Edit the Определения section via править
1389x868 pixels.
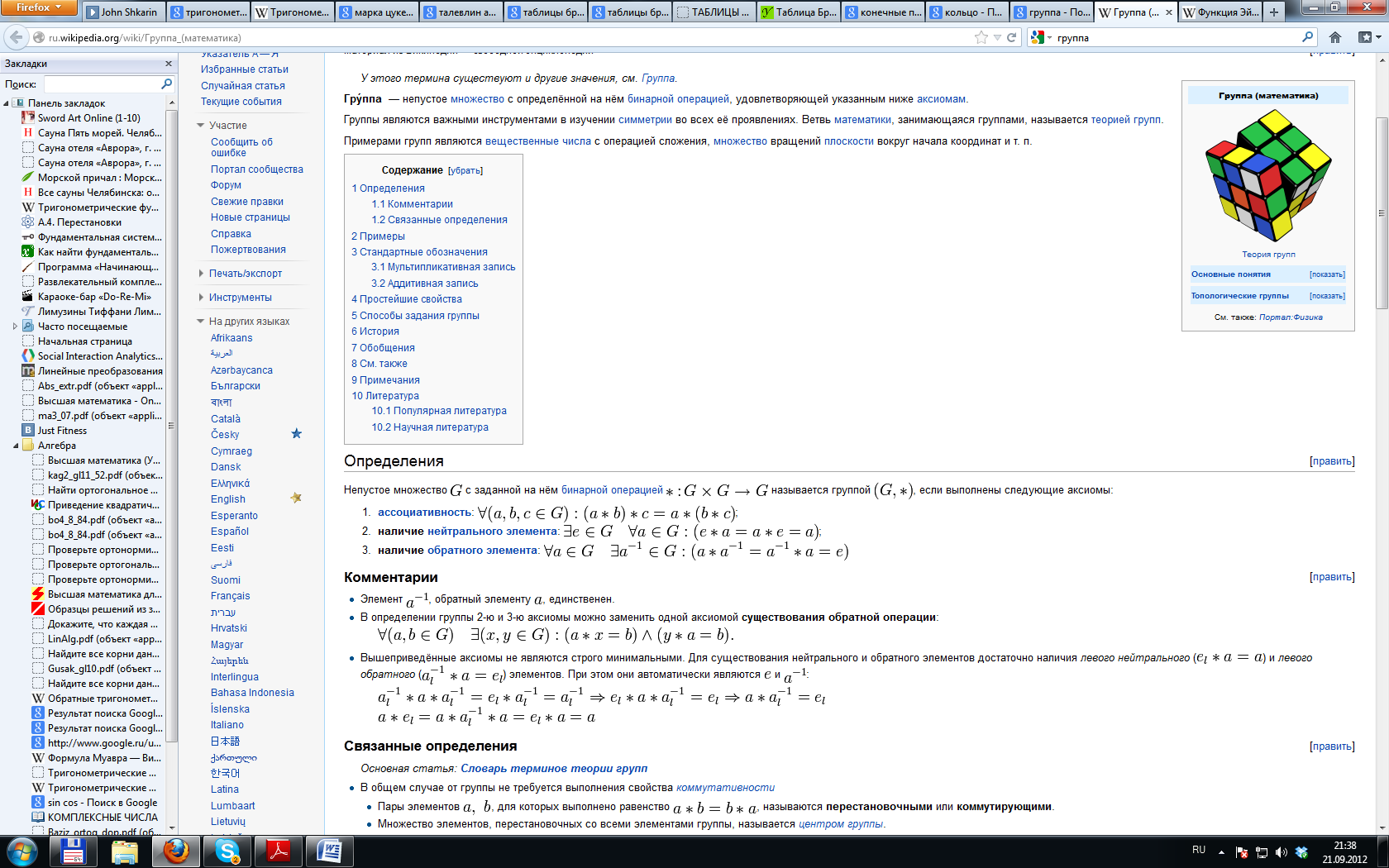(1332, 461)
